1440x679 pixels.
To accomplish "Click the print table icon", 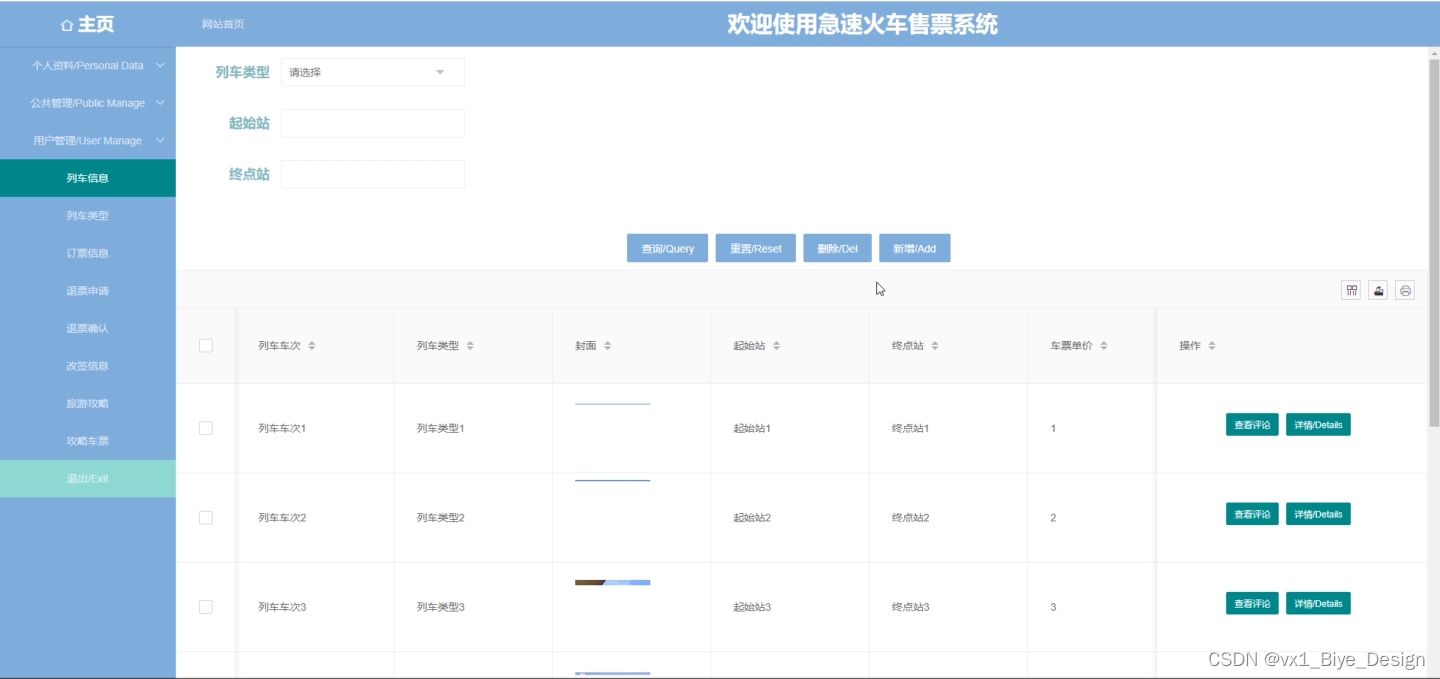I will coord(1405,291).
